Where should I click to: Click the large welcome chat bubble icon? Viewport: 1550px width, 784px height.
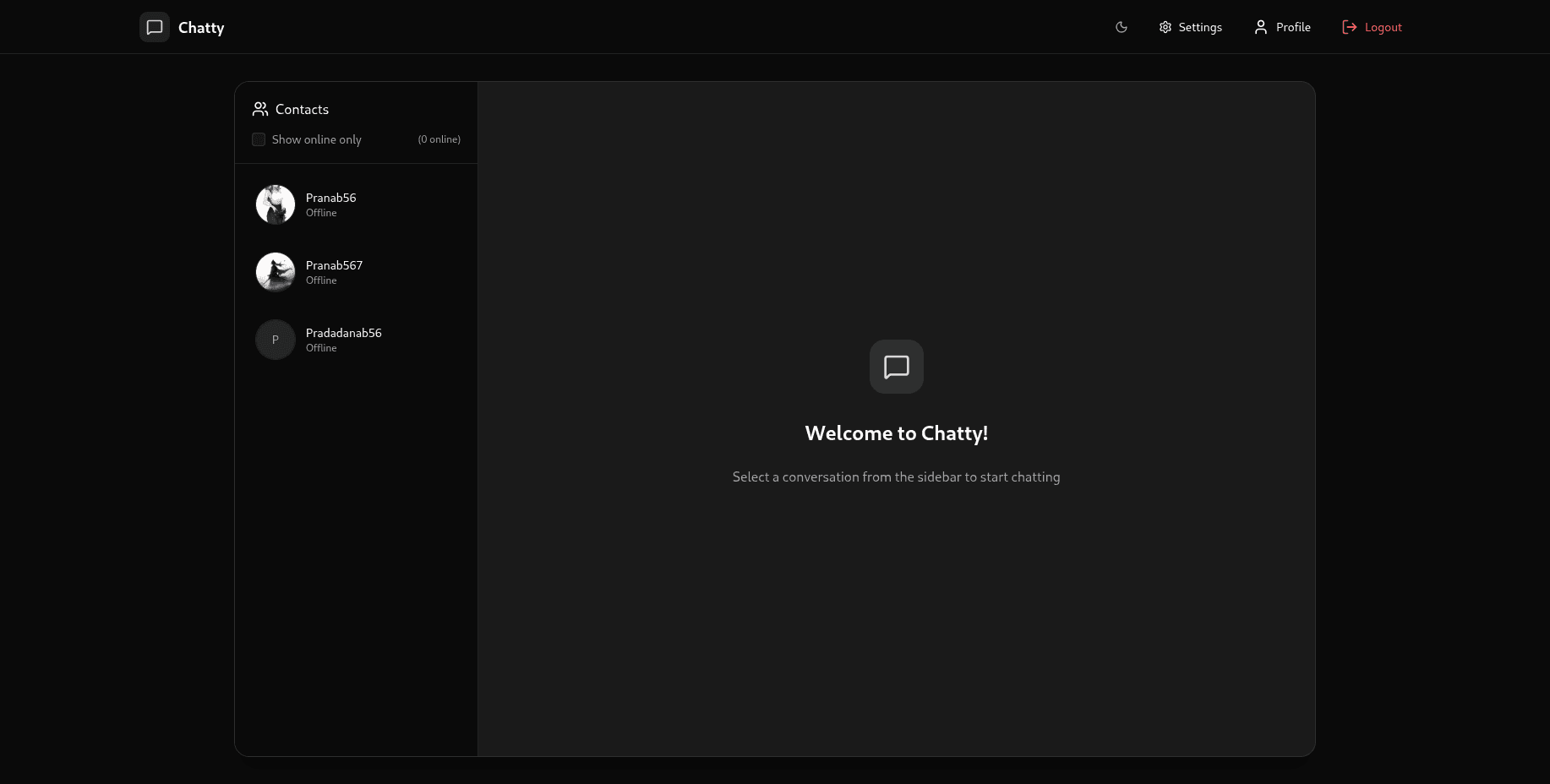(x=896, y=367)
